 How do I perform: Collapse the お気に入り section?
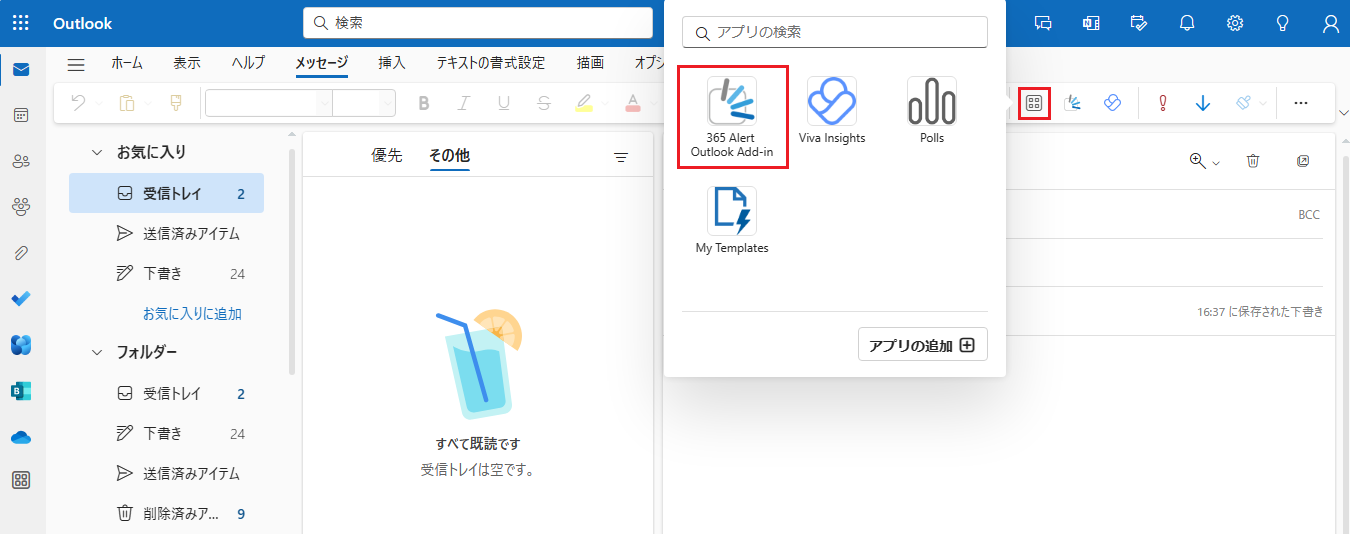point(97,152)
